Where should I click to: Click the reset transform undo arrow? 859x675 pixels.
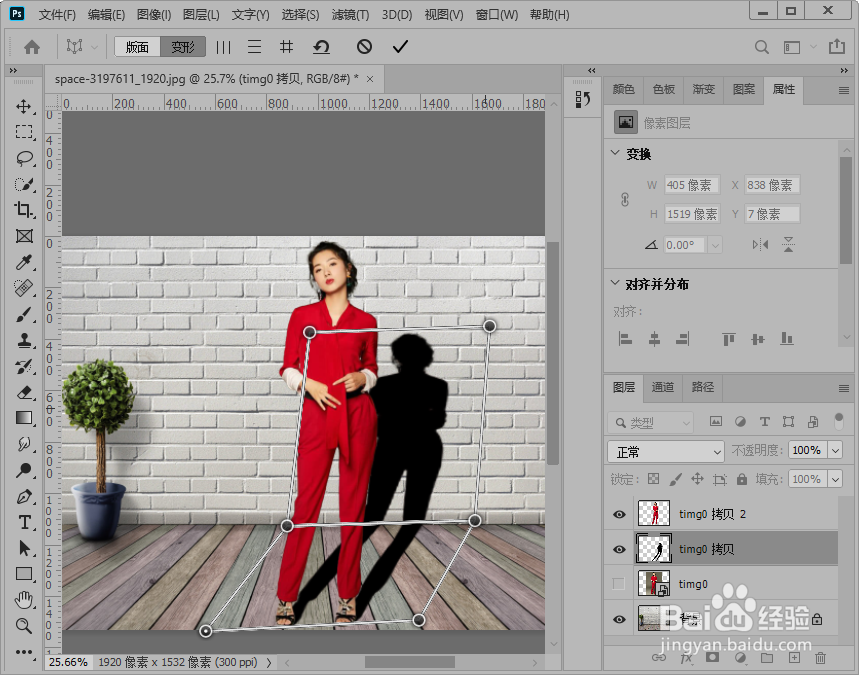[321, 47]
